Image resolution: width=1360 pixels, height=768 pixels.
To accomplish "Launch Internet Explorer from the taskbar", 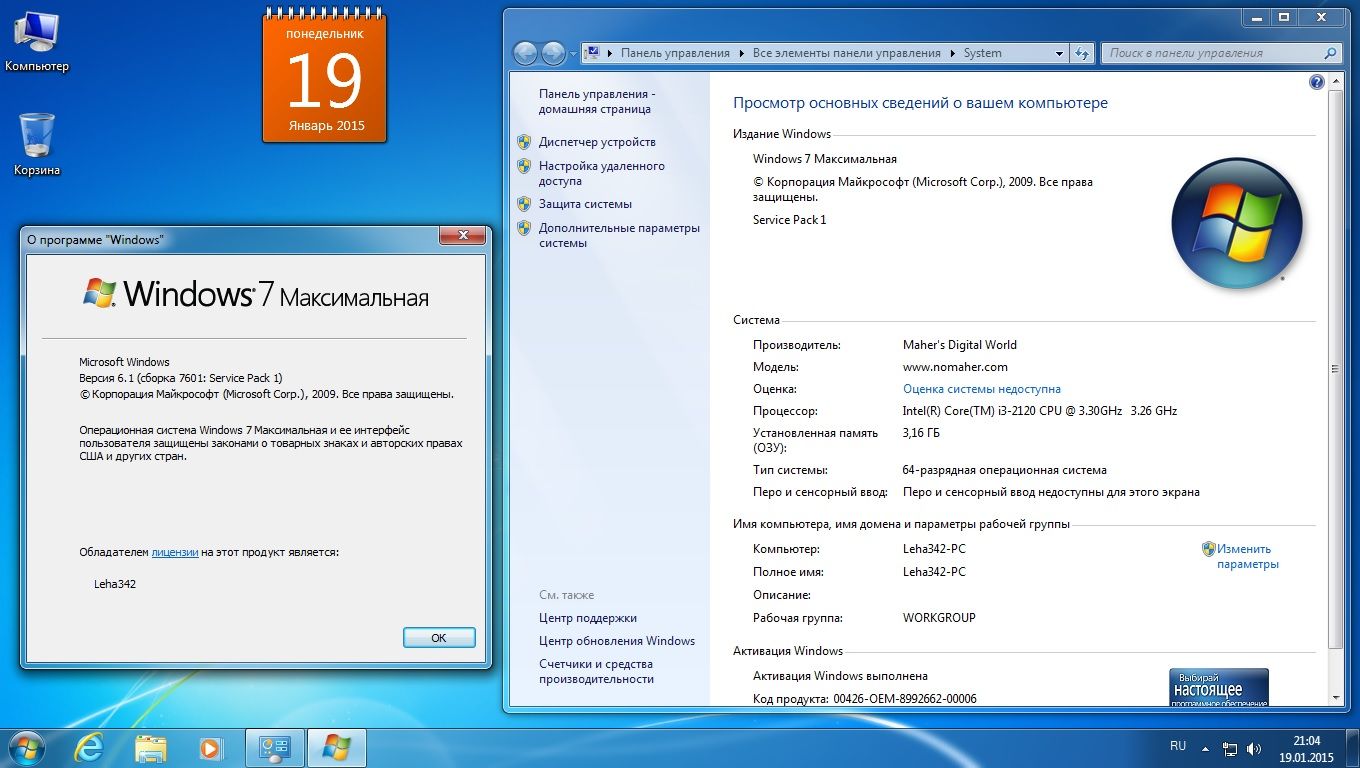I will click(x=89, y=748).
